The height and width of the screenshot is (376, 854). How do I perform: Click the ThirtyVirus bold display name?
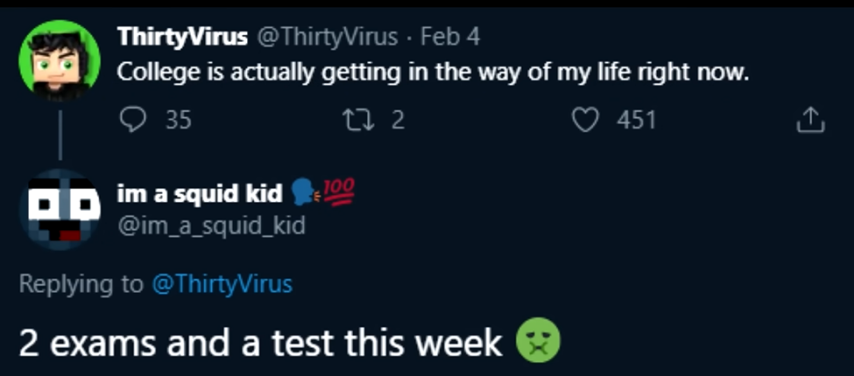pyautogui.click(x=182, y=37)
